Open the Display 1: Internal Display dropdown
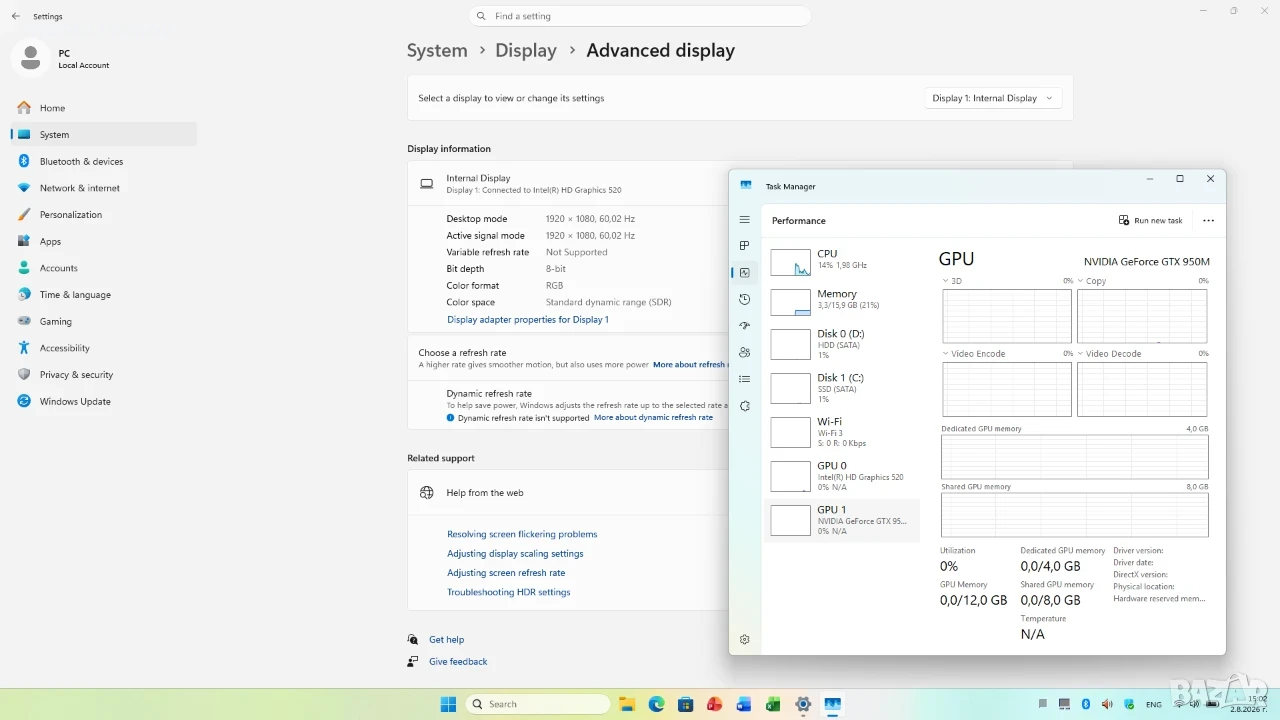The width and height of the screenshot is (1280, 720). click(x=992, y=98)
